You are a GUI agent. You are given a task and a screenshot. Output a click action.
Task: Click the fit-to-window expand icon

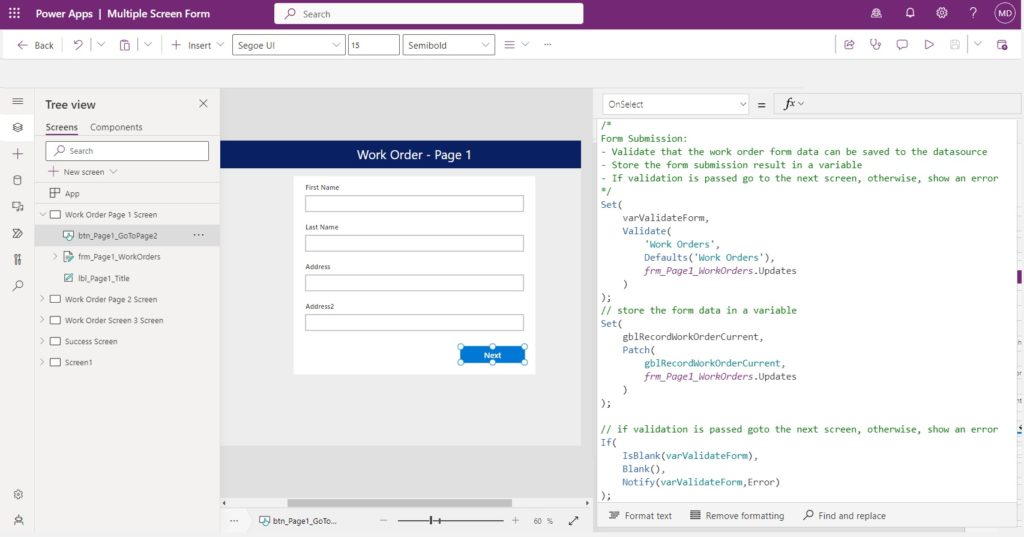click(573, 521)
